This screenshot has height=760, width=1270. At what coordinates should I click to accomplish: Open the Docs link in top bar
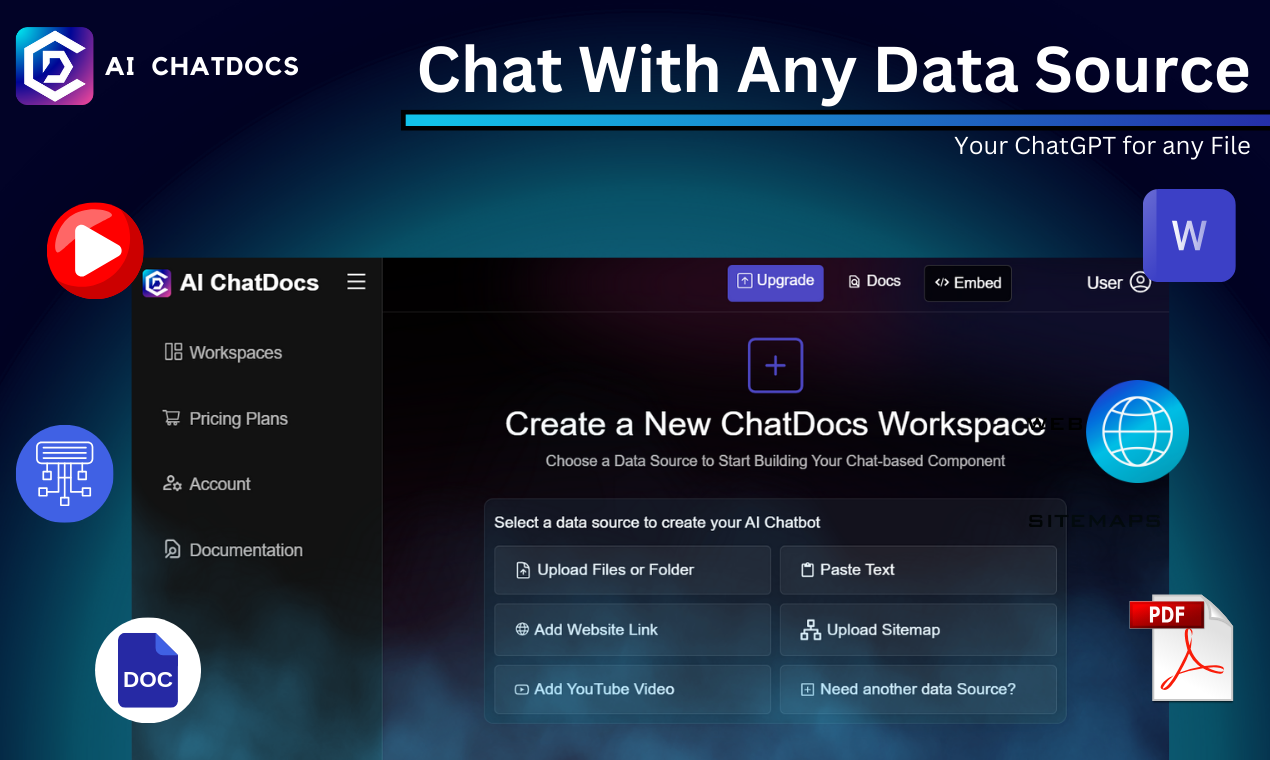click(874, 282)
